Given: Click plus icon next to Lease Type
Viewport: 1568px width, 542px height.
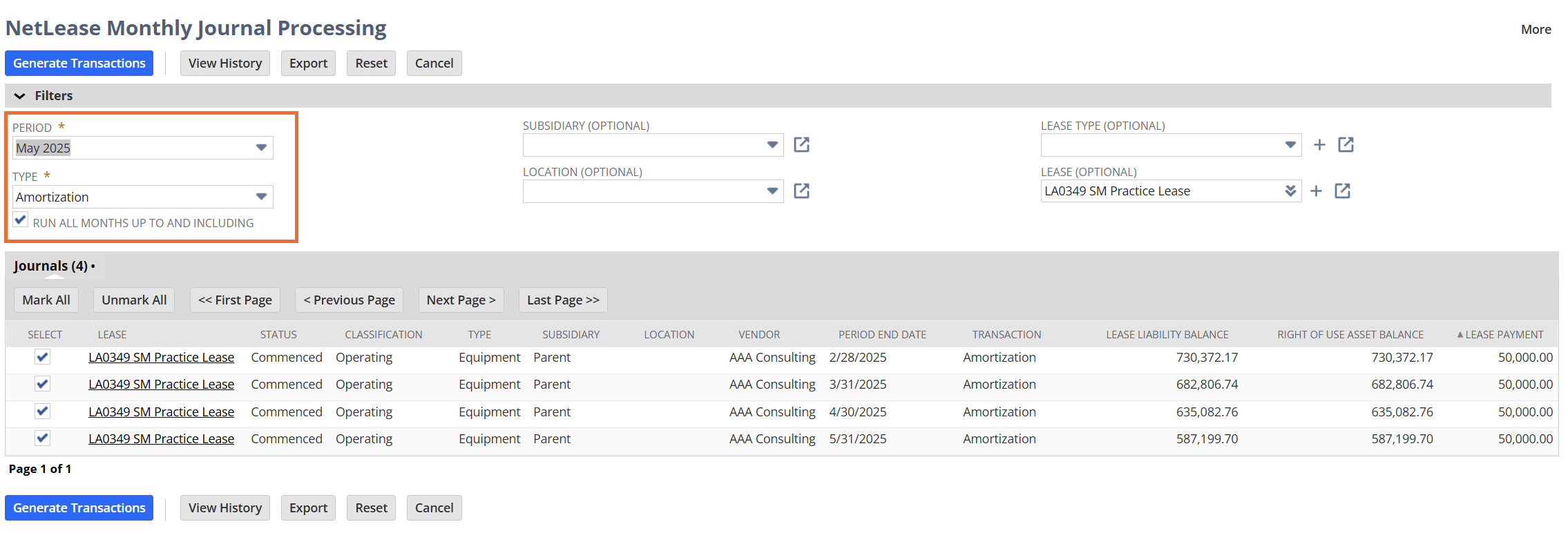Looking at the screenshot, I should (1319, 145).
